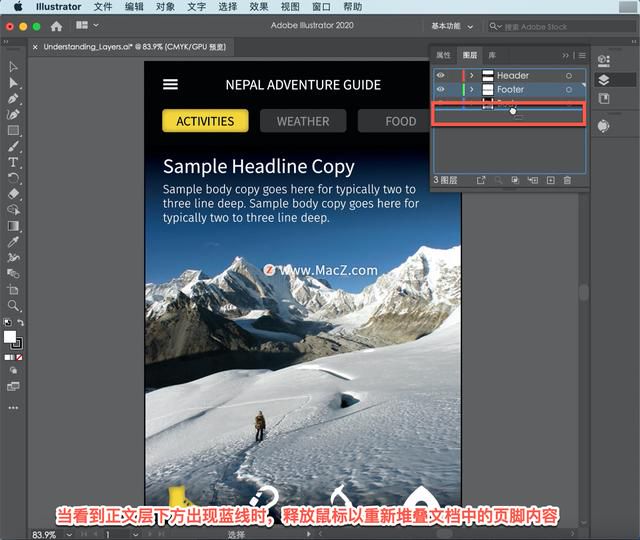This screenshot has width=640, height=540.
Task: Switch to the 库 tab
Action: pos(492,55)
